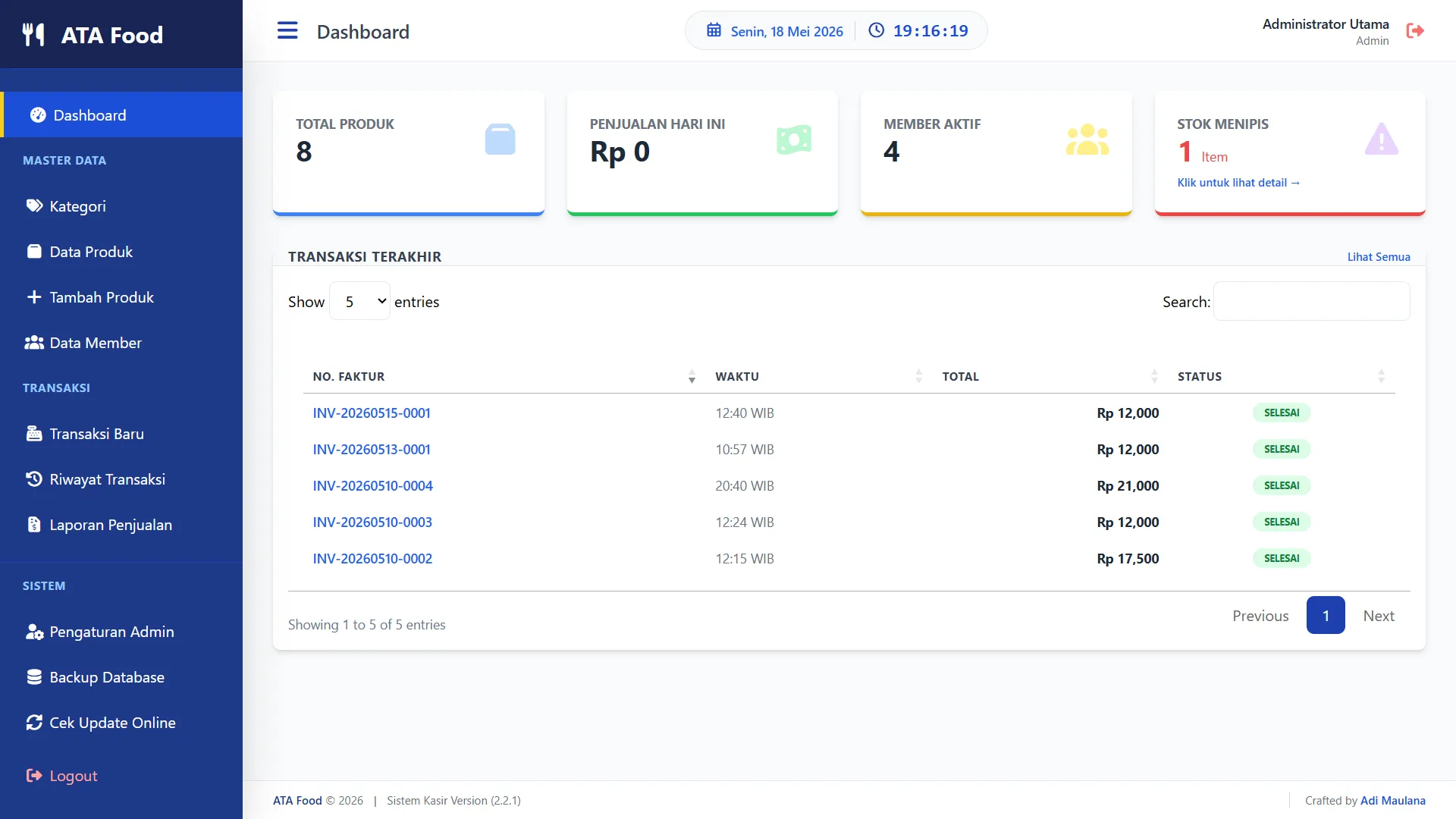Click the users icon on Member Aktif card
Image resolution: width=1456 pixels, height=819 pixels.
(1087, 140)
